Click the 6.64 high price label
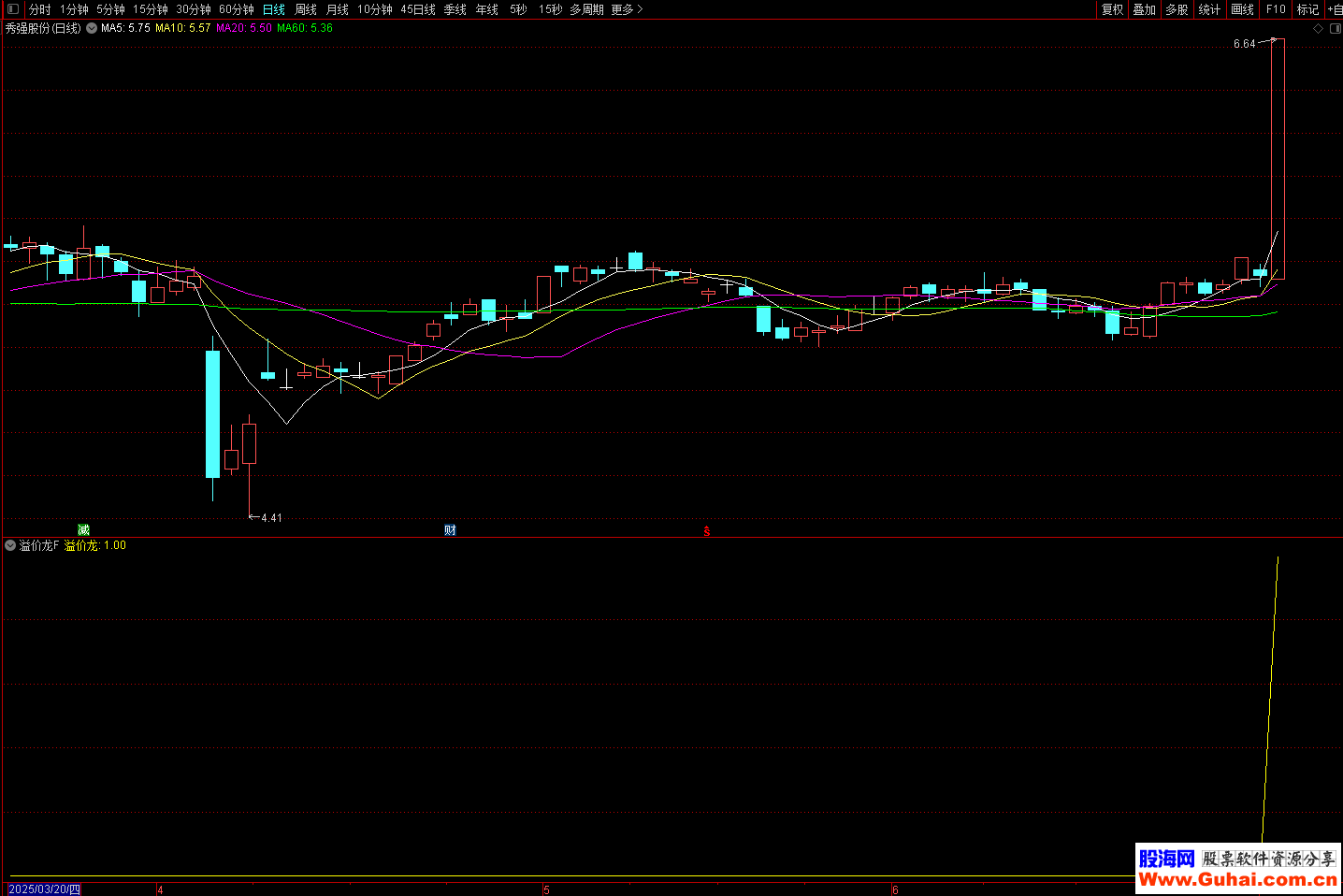The height and width of the screenshot is (896, 1343). [x=1244, y=44]
